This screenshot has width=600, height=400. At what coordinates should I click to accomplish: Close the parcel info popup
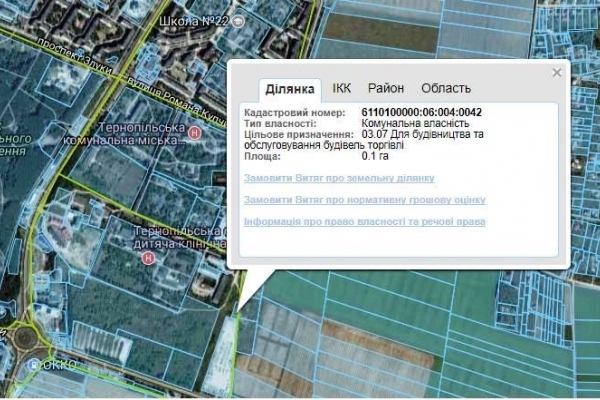[557, 72]
